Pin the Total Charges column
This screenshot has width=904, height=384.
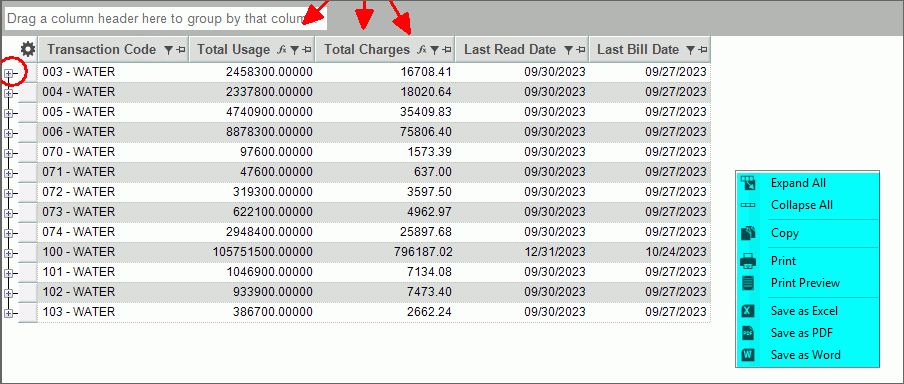pos(447,50)
